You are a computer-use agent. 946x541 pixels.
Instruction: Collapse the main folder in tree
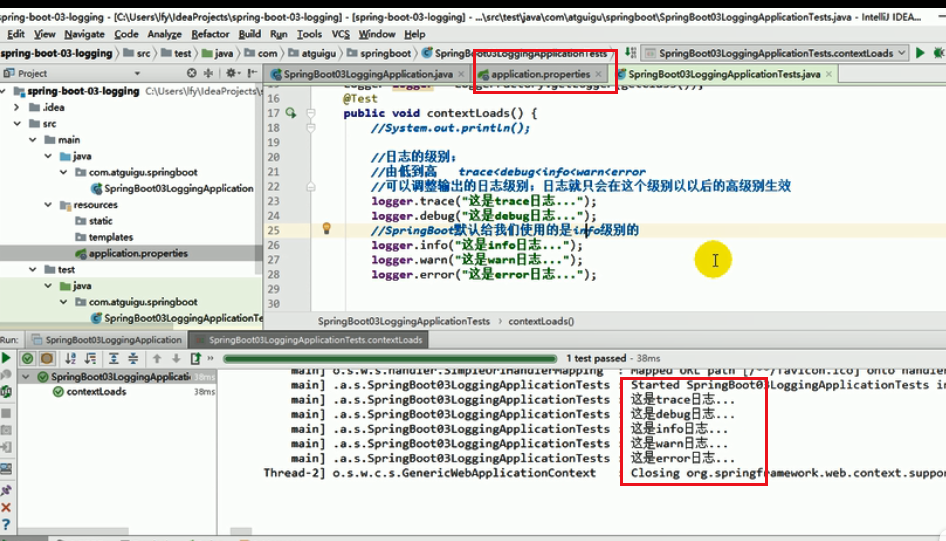[33, 140]
